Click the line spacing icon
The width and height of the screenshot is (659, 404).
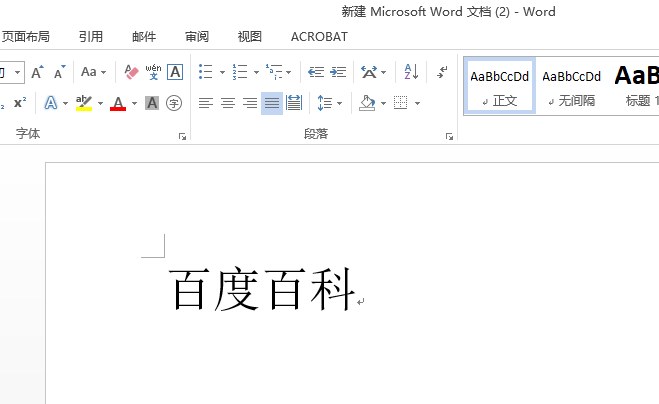tap(324, 103)
